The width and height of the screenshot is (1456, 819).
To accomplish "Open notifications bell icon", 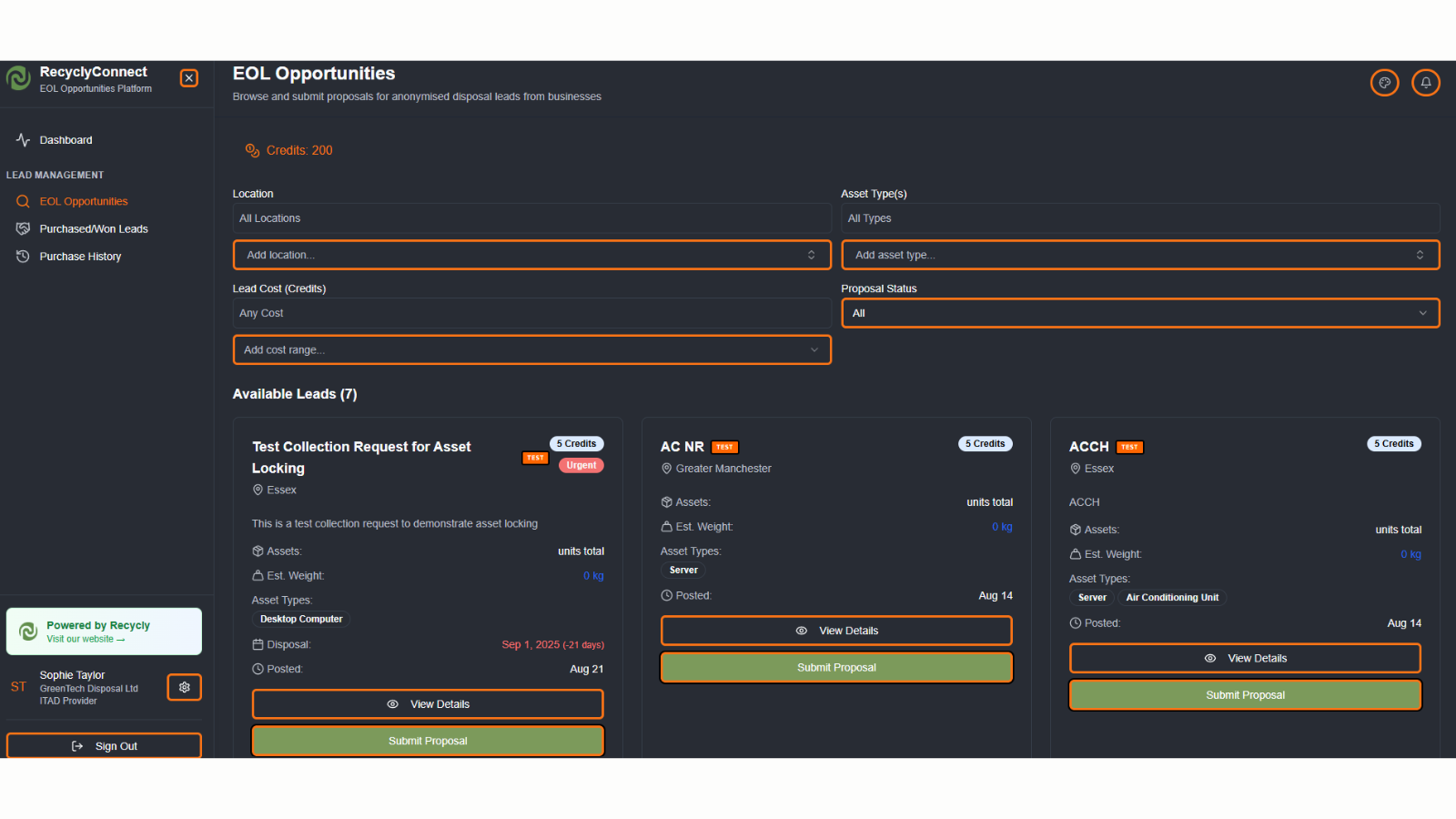I will click(x=1425, y=83).
